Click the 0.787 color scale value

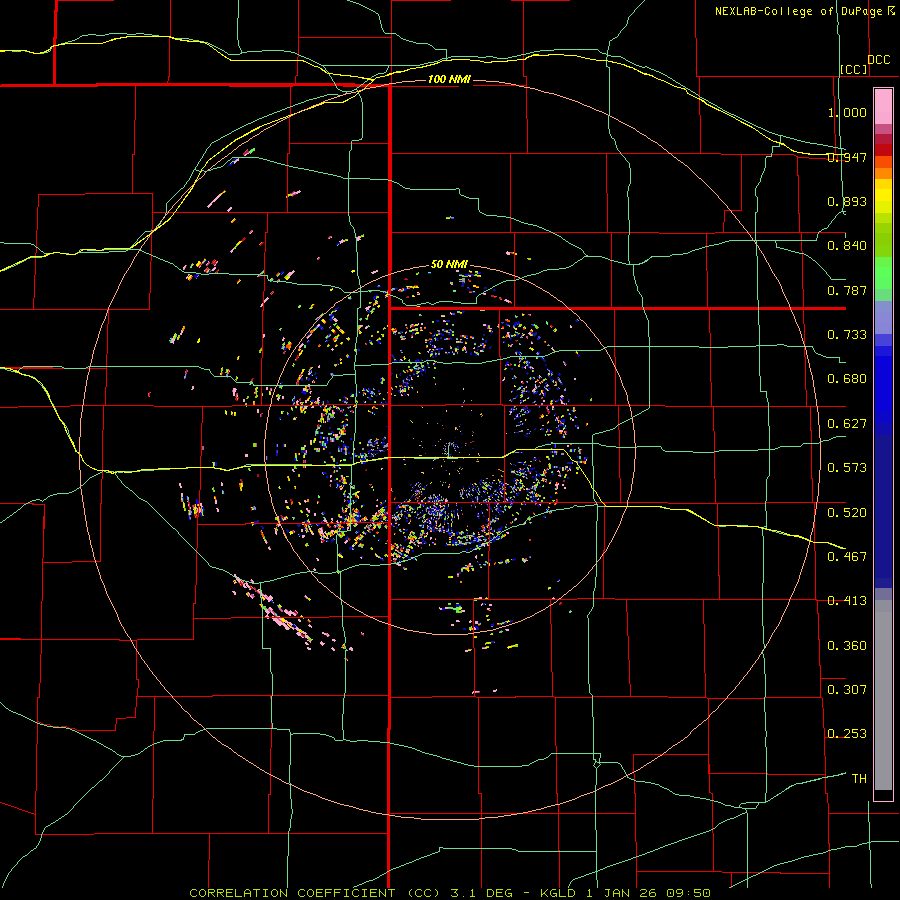[847, 290]
